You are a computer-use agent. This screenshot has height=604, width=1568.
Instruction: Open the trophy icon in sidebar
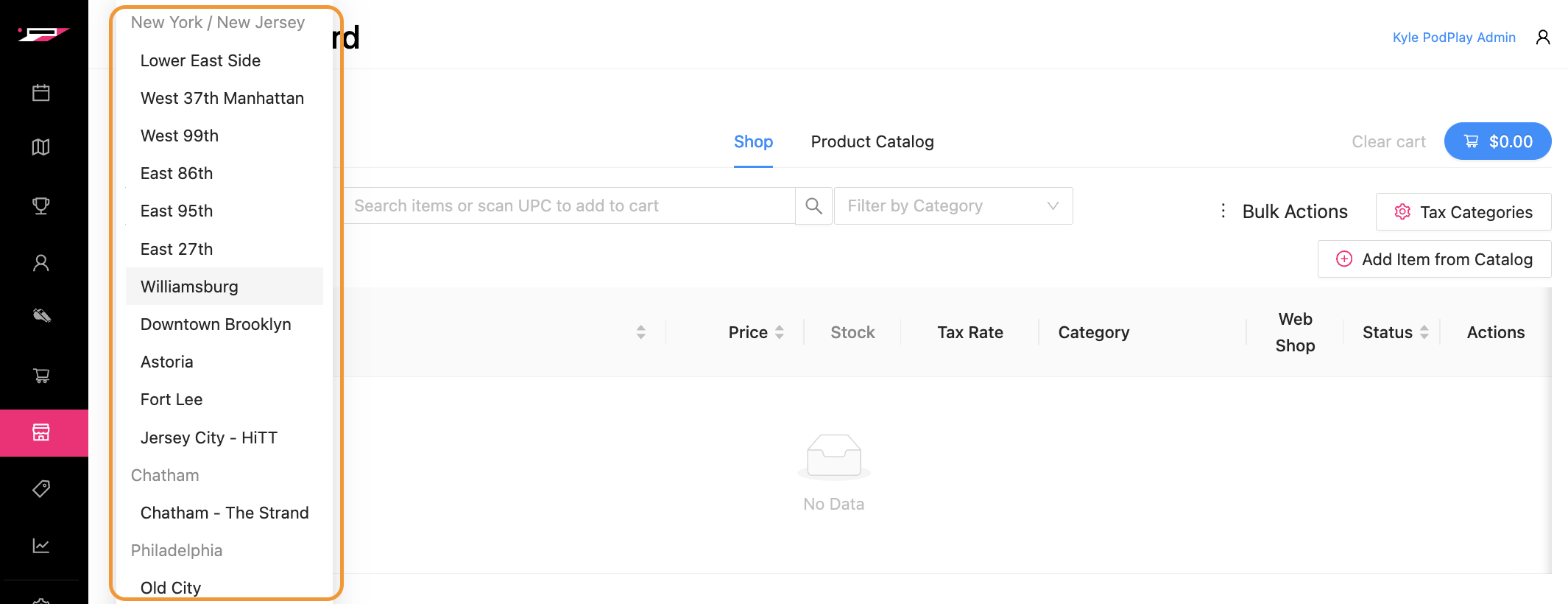41,206
